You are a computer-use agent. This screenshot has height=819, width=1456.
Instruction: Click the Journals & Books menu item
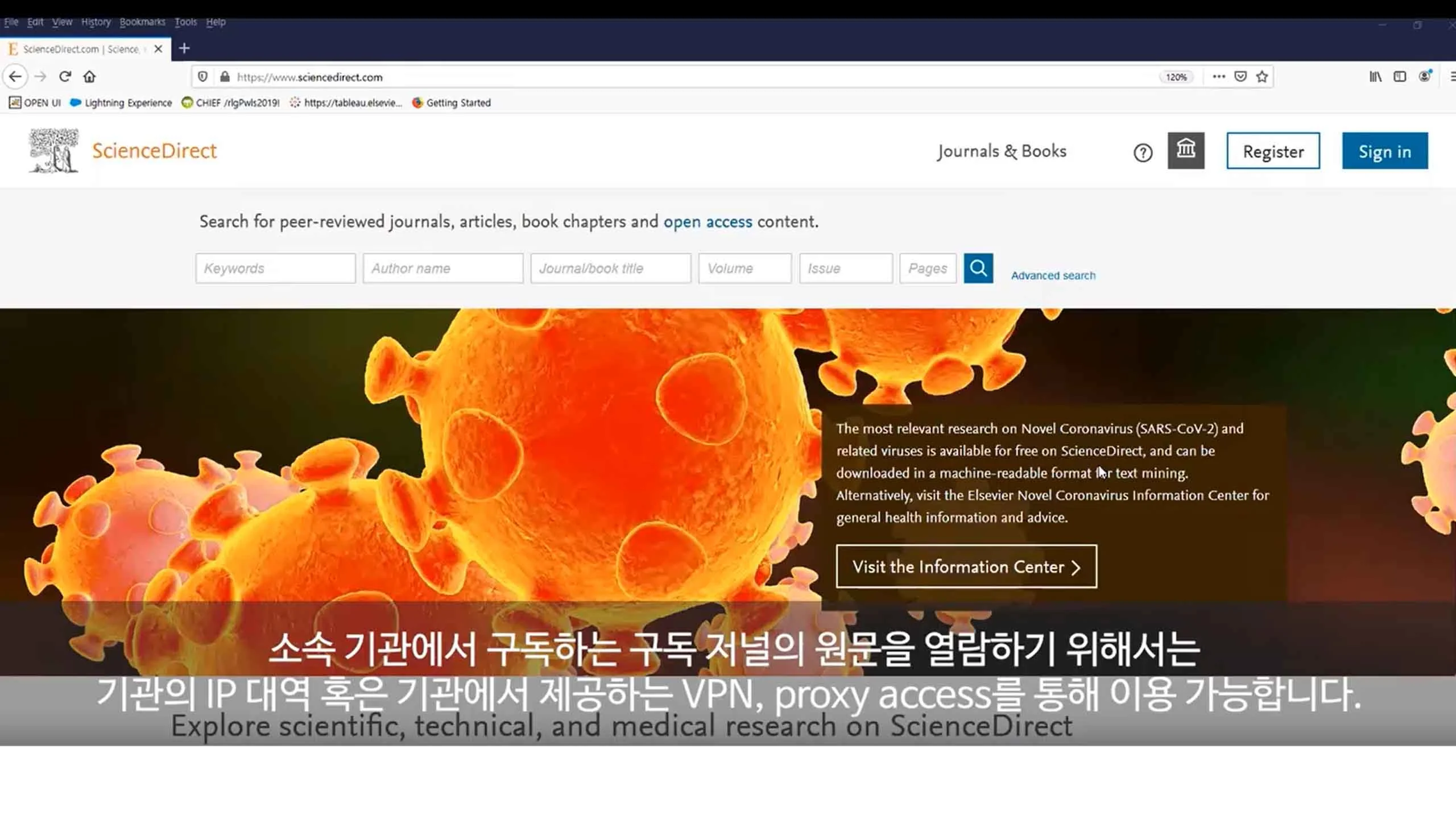pyautogui.click(x=1002, y=151)
